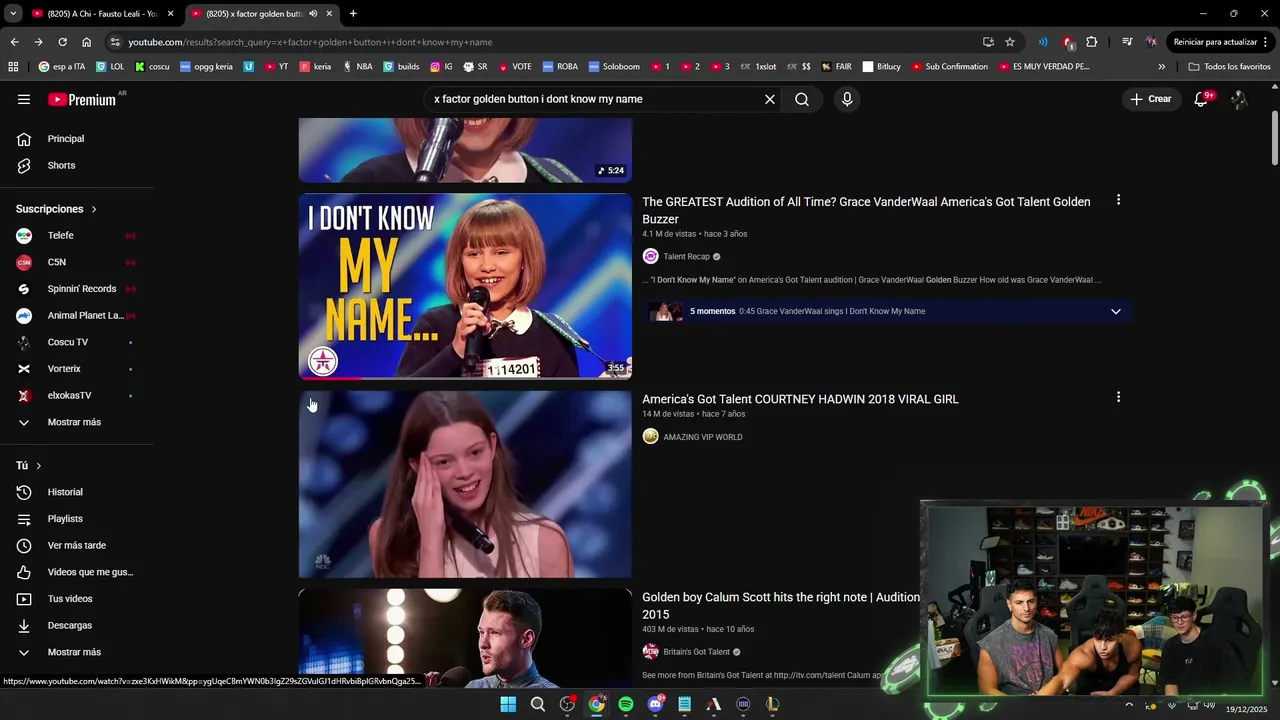The width and height of the screenshot is (1280, 720).
Task: Open YouTube notifications bell
Action: point(1201,99)
